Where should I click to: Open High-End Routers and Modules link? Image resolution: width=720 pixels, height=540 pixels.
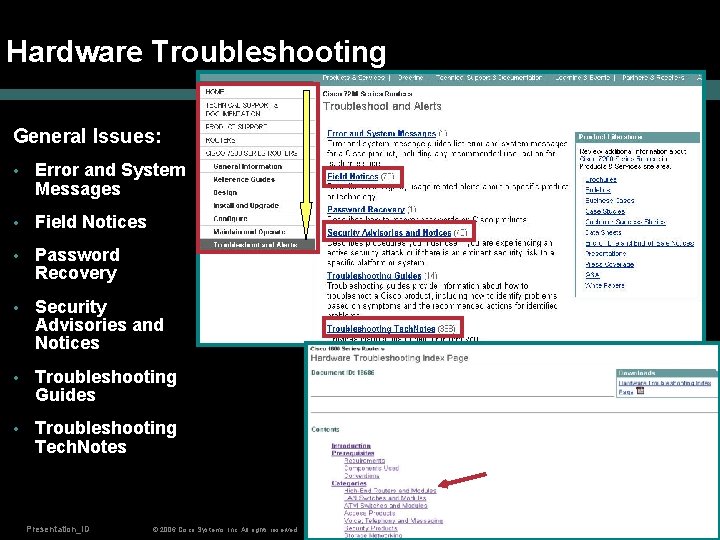(390, 490)
